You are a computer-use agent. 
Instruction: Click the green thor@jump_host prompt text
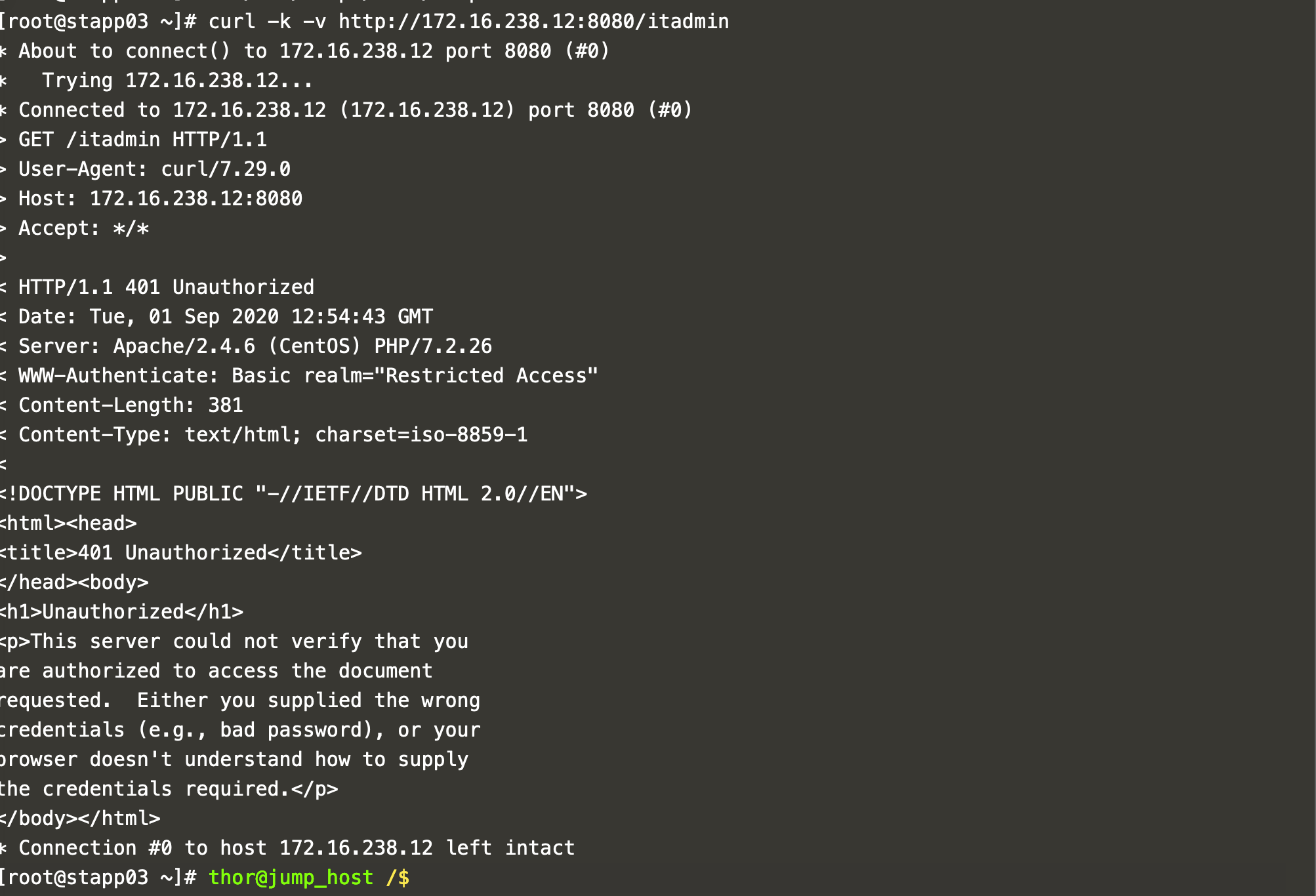point(291,878)
